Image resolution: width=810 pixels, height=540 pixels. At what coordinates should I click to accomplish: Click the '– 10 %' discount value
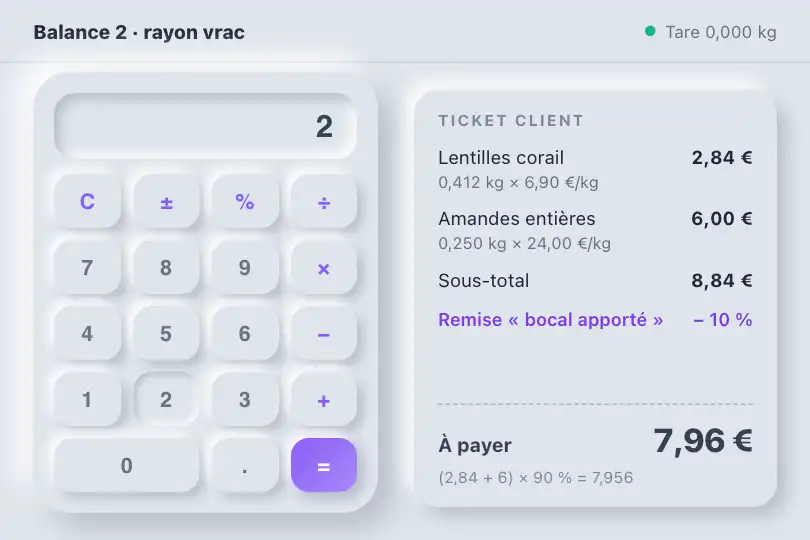722,320
